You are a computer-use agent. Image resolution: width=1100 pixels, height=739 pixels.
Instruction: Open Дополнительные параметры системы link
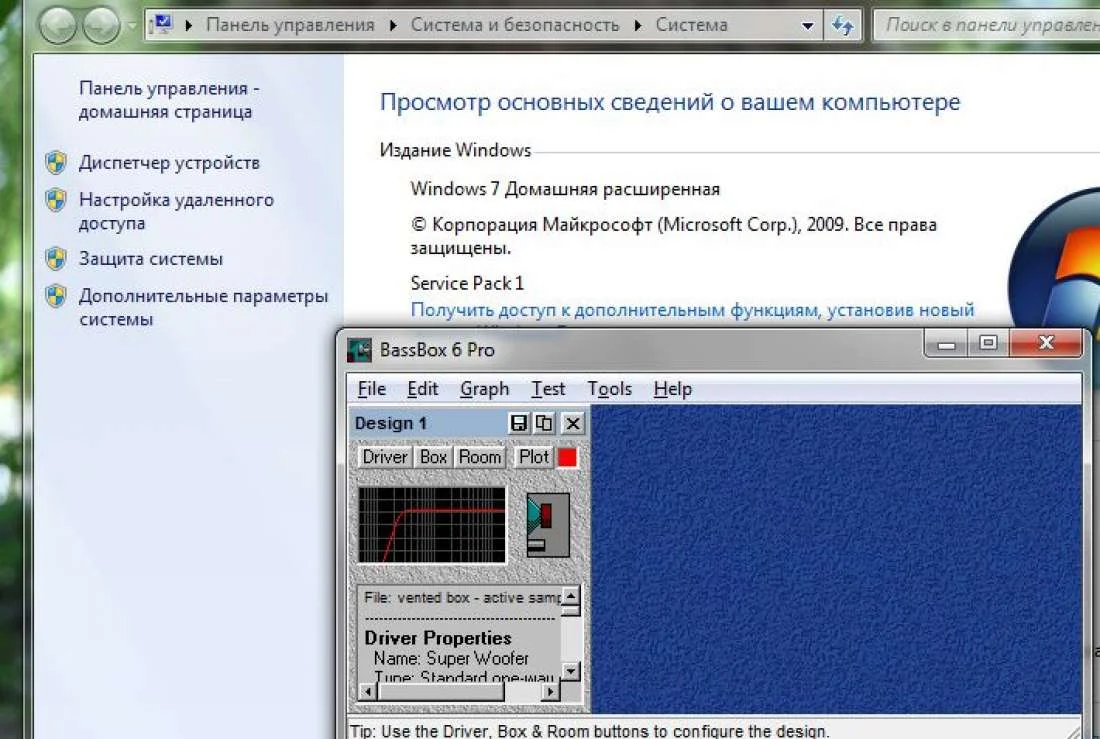click(203, 307)
